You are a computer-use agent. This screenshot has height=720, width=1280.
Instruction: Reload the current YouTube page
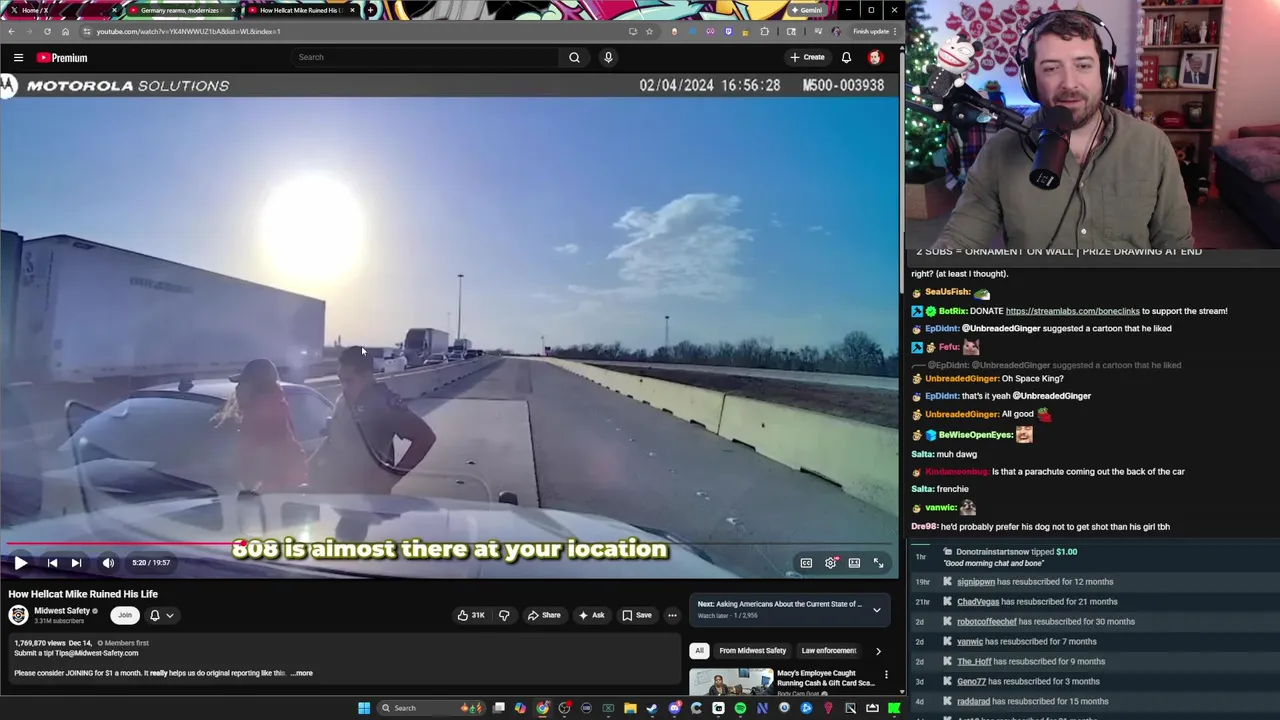[x=47, y=31]
